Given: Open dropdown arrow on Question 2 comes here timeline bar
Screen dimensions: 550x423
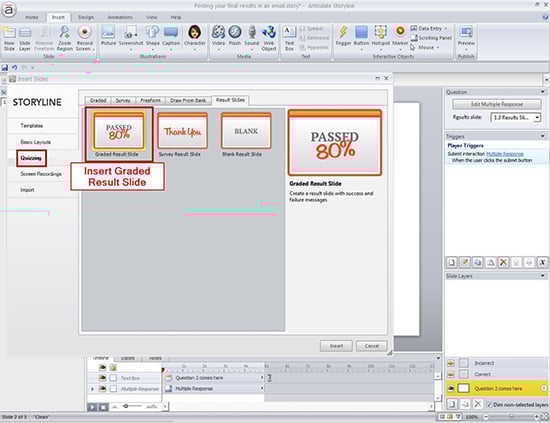Looking at the screenshot, I should 262,378.
